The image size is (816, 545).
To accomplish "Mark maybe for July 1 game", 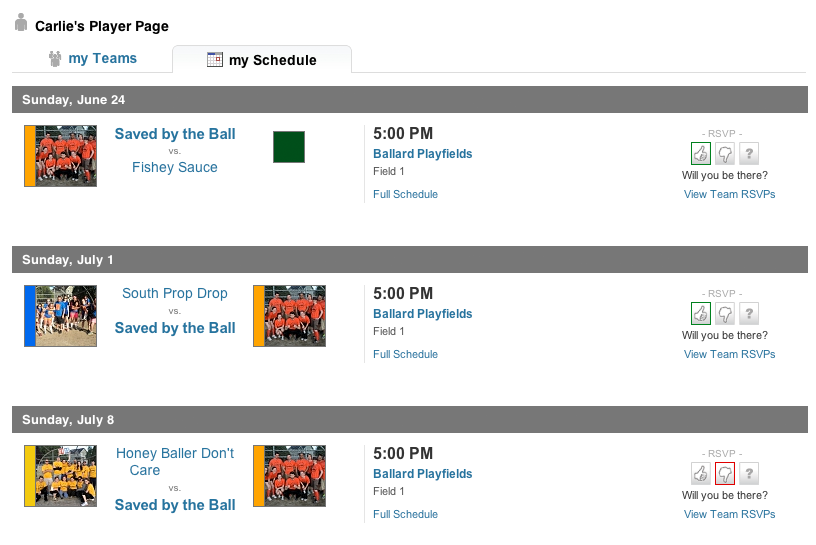I will tap(748, 314).
